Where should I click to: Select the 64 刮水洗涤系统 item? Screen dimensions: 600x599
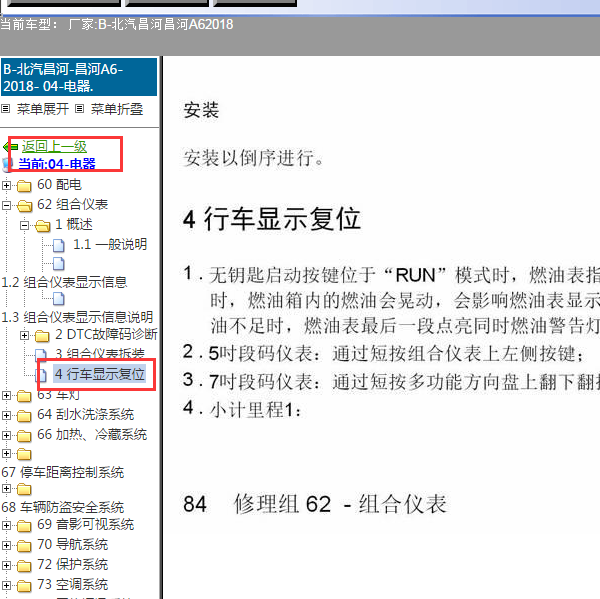pyautogui.click(x=85, y=414)
